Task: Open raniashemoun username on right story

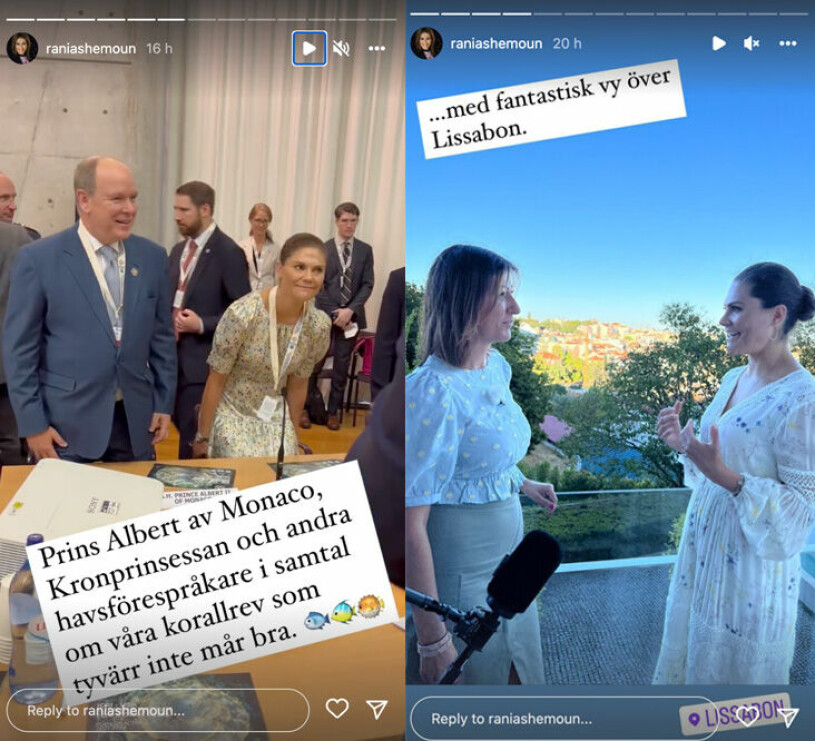Action: coord(496,44)
